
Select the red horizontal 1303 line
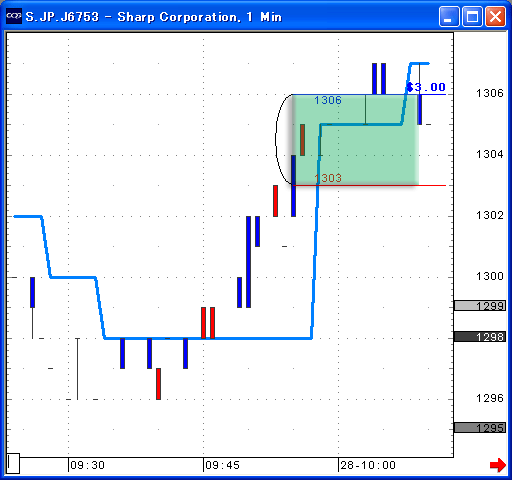369,185
